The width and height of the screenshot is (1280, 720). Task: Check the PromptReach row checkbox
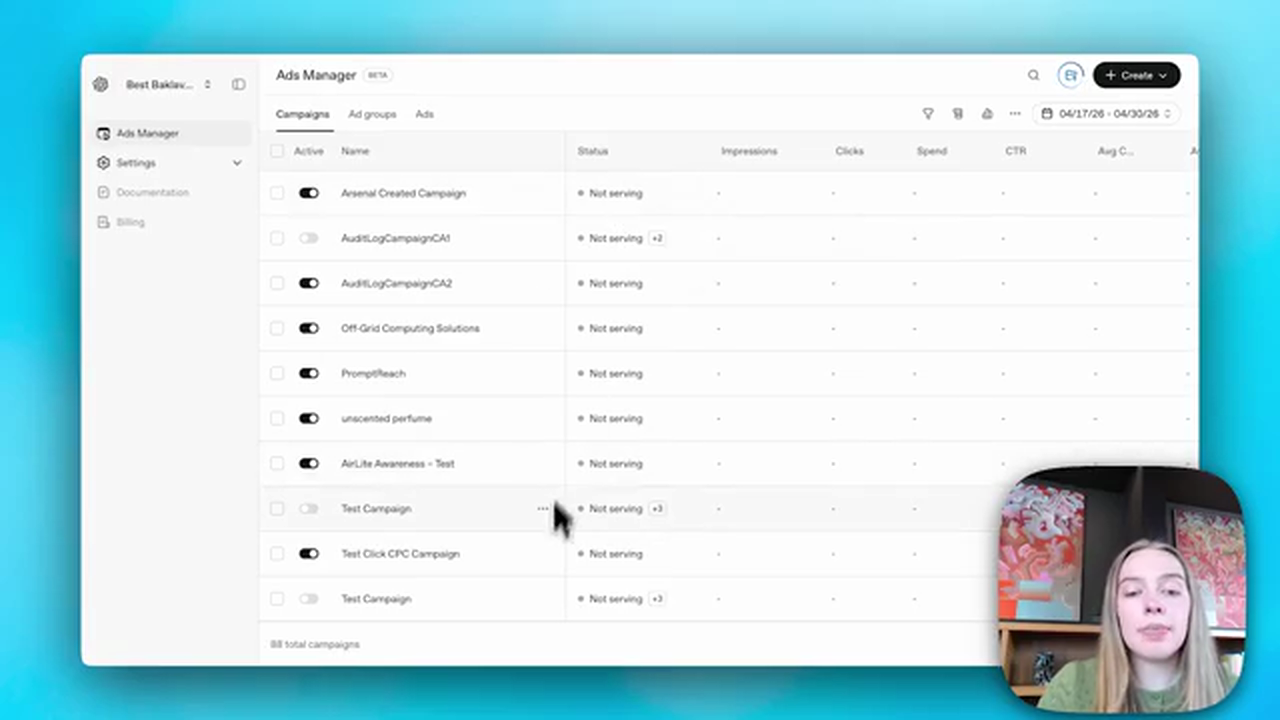[x=277, y=373]
